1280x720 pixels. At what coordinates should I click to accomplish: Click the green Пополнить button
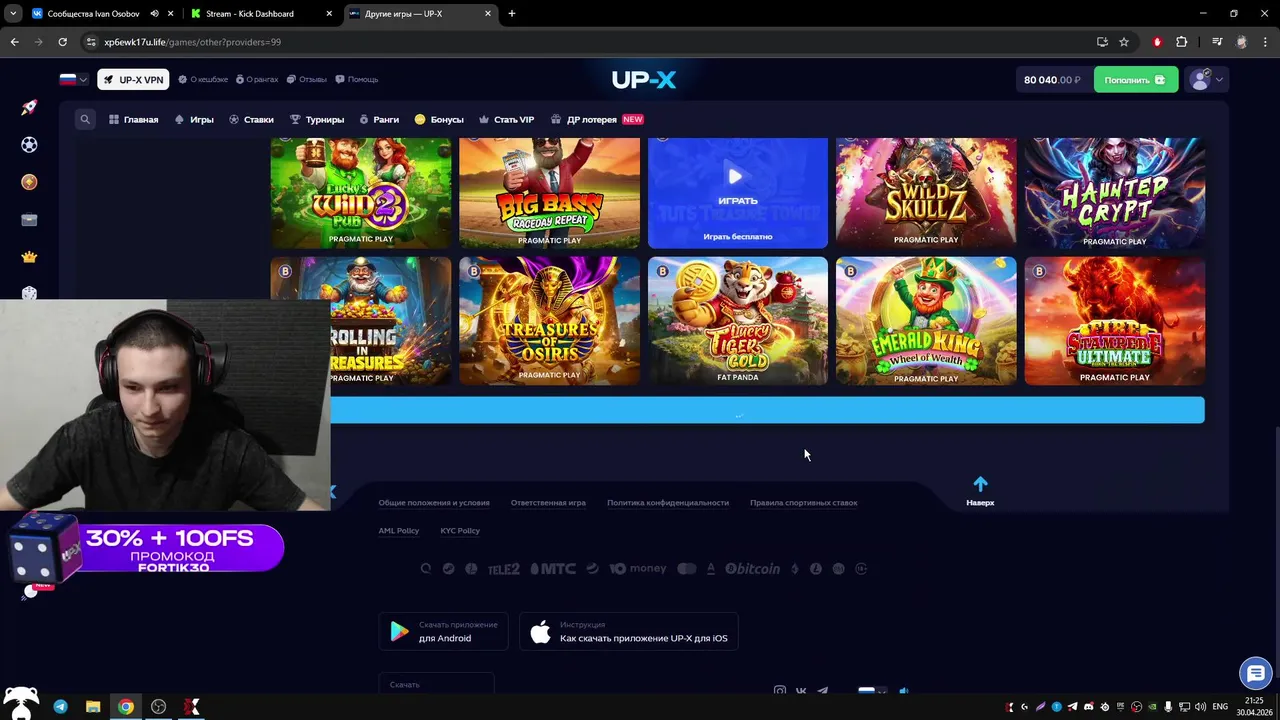point(1135,80)
